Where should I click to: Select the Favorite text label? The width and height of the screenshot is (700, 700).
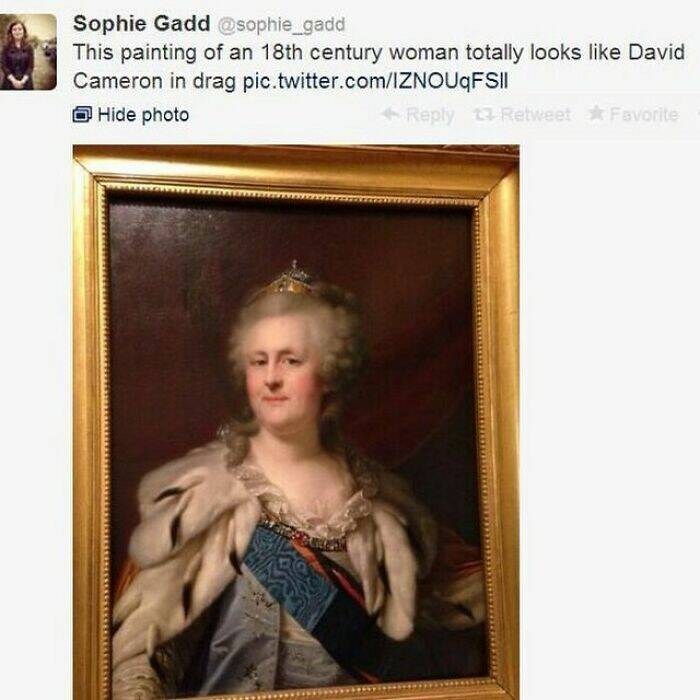(x=644, y=115)
